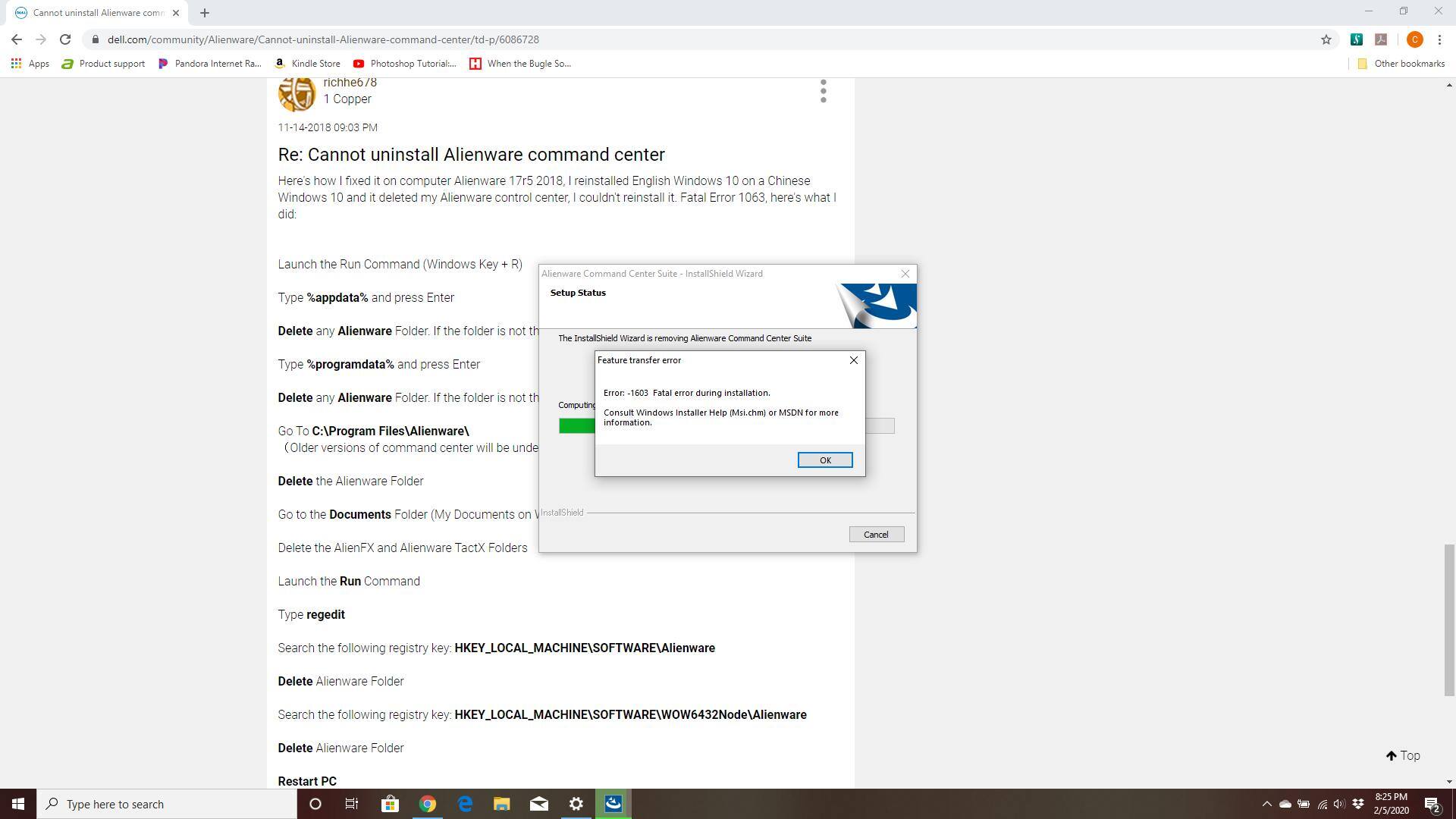Open Task View in the taskbar

(x=352, y=804)
